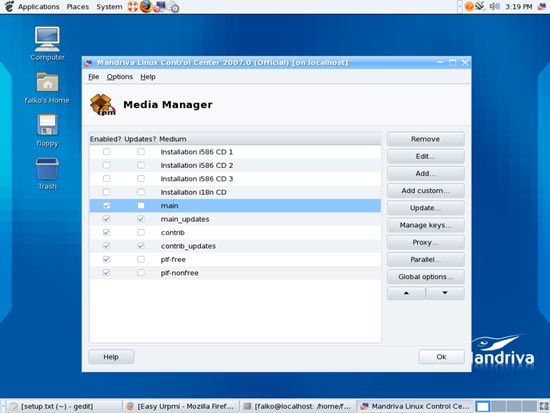Click the rpm box Media Manager icon
This screenshot has width=550, height=413.
(102, 105)
